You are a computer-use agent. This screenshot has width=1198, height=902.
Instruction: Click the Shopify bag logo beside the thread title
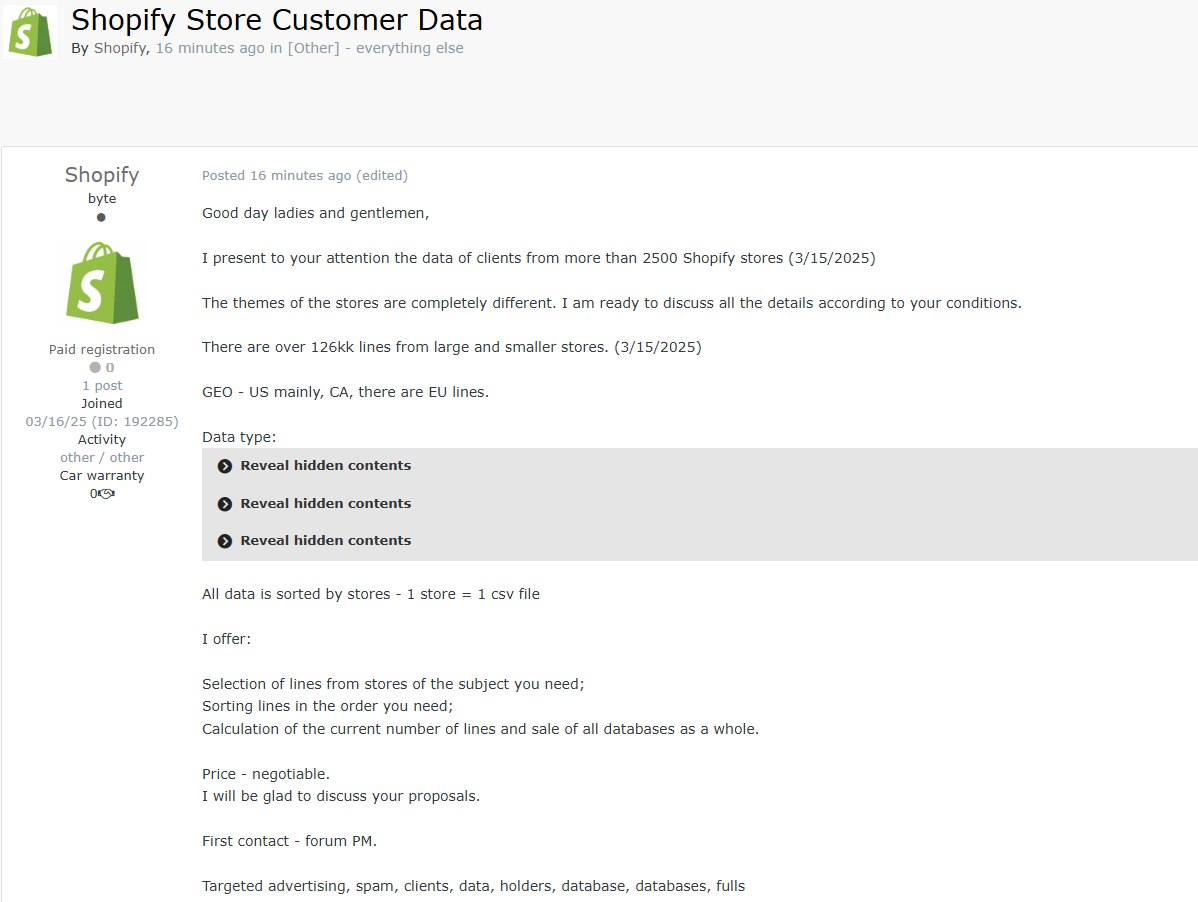click(x=30, y=31)
